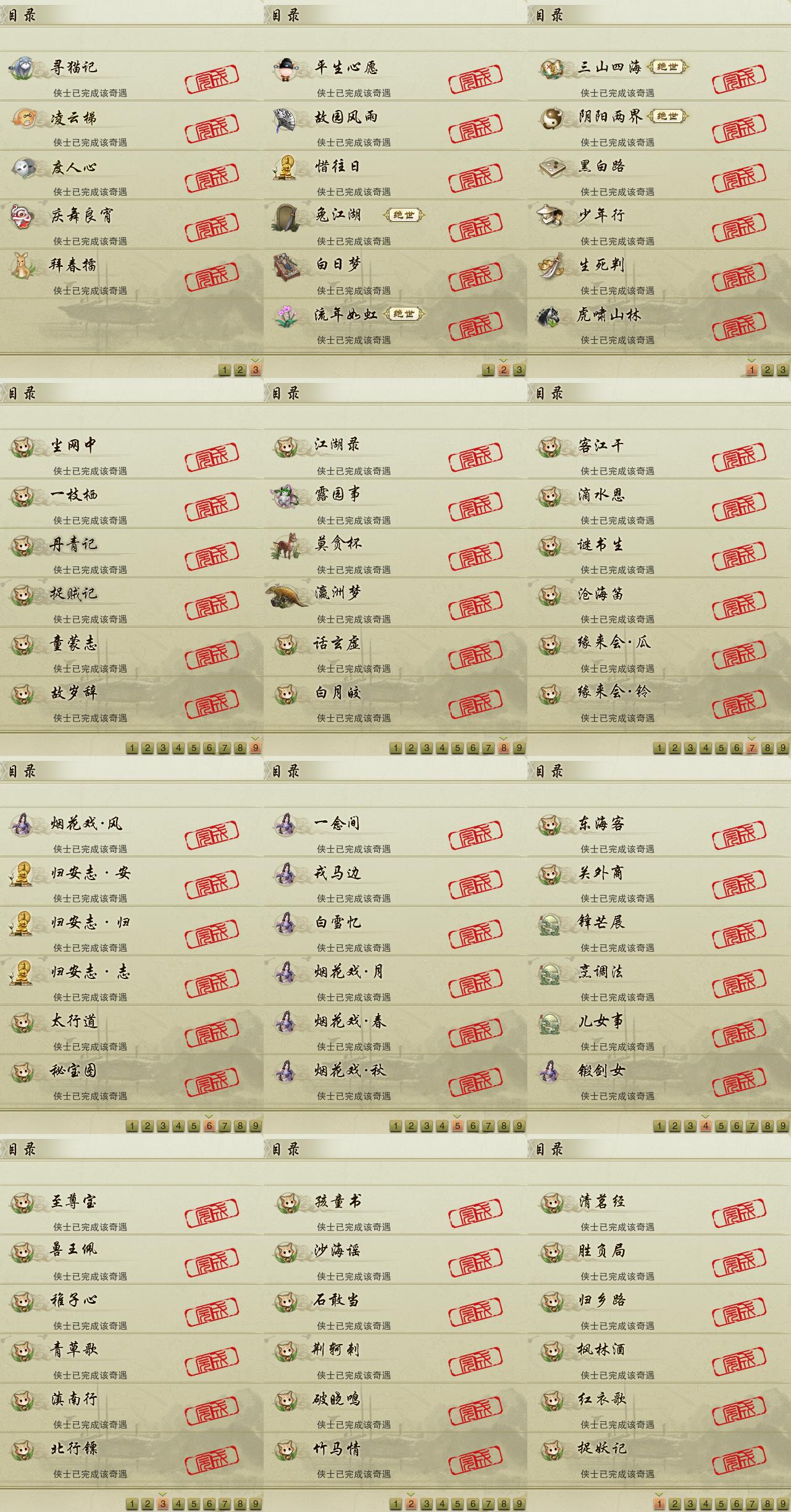791x1512 pixels.
Task: Select the deer icon beside 莫贪杯
Action: [x=286, y=545]
